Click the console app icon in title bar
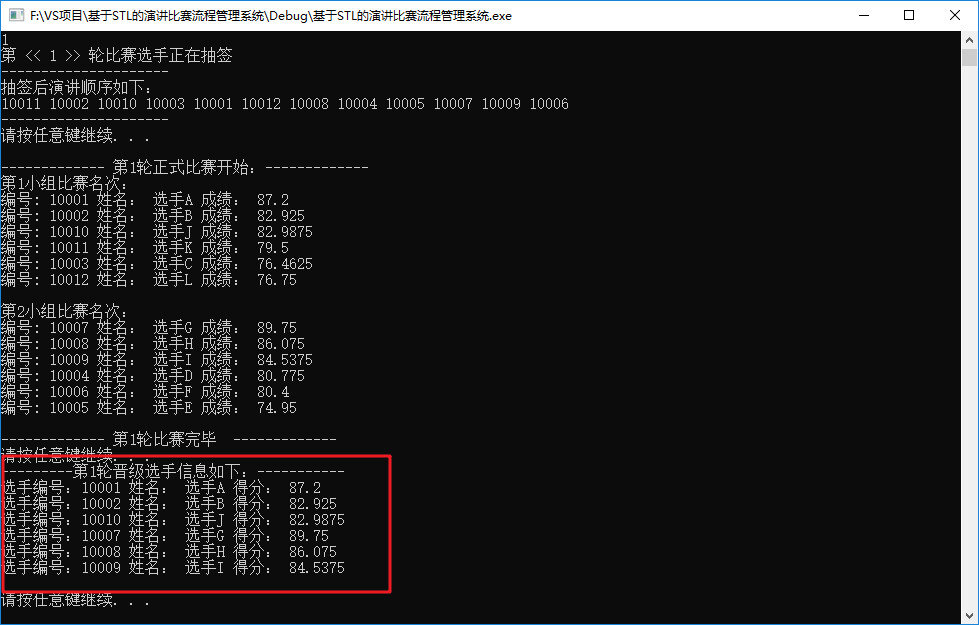 (16, 16)
